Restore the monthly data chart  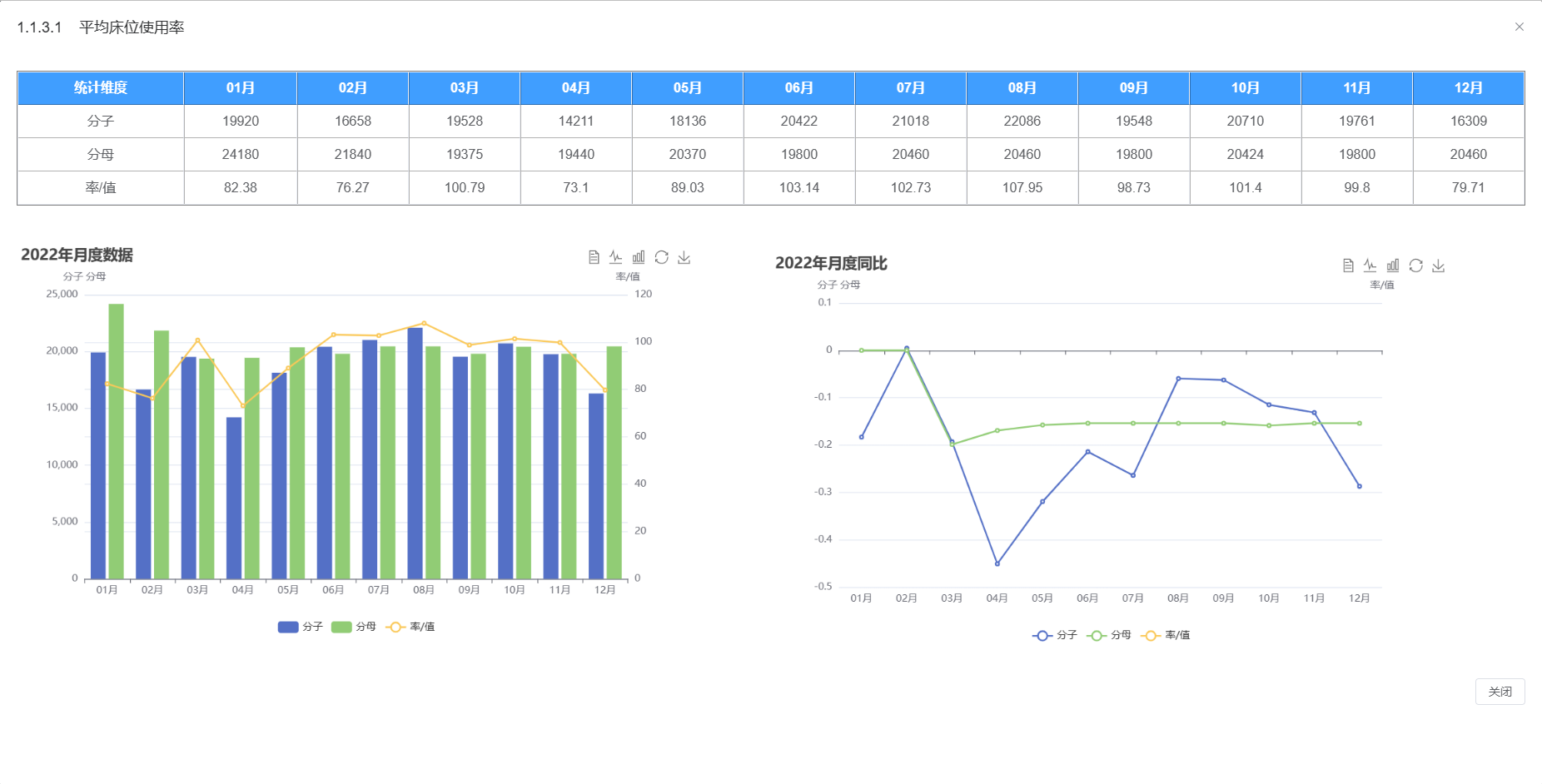[x=662, y=257]
